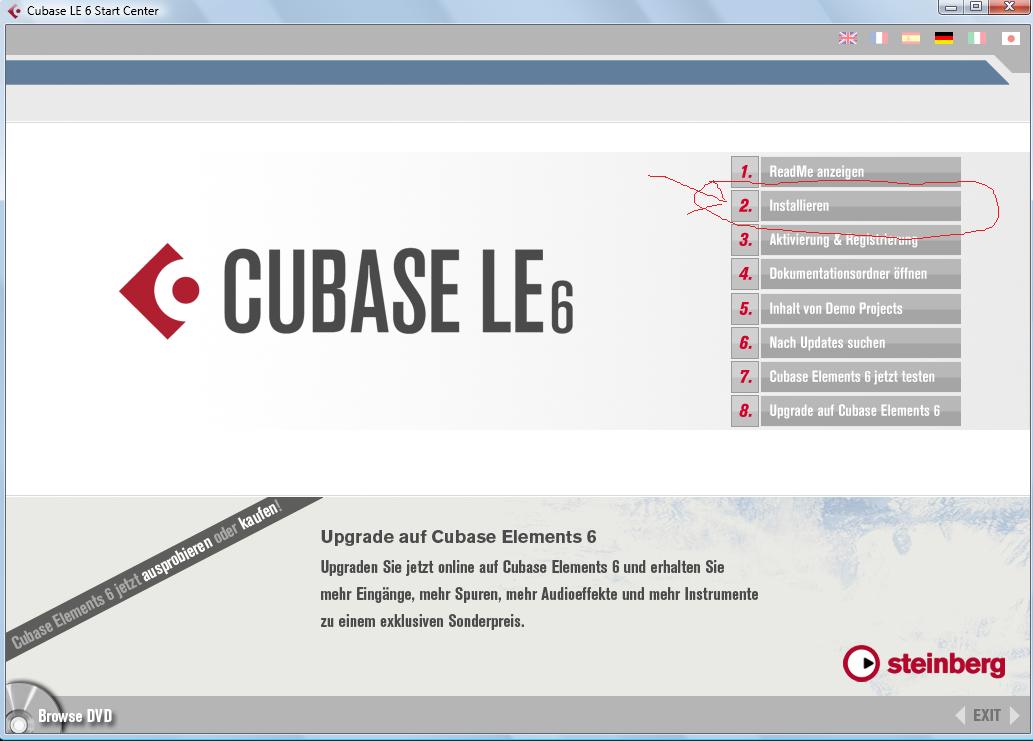Close the Start Center window
Image resolution: width=1033 pixels, height=741 pixels.
click(x=1009, y=7)
